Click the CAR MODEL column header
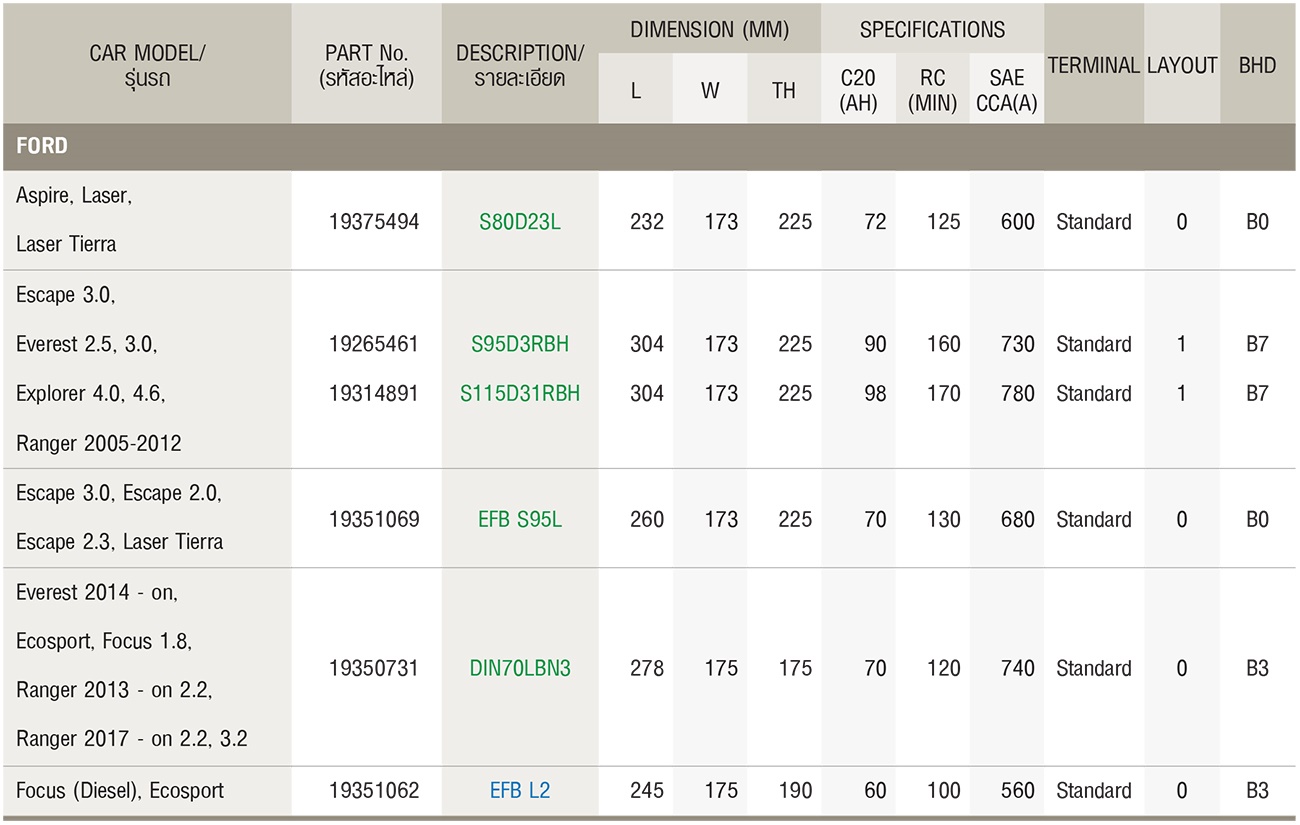Screen dimensions: 1300x825 tap(147, 66)
